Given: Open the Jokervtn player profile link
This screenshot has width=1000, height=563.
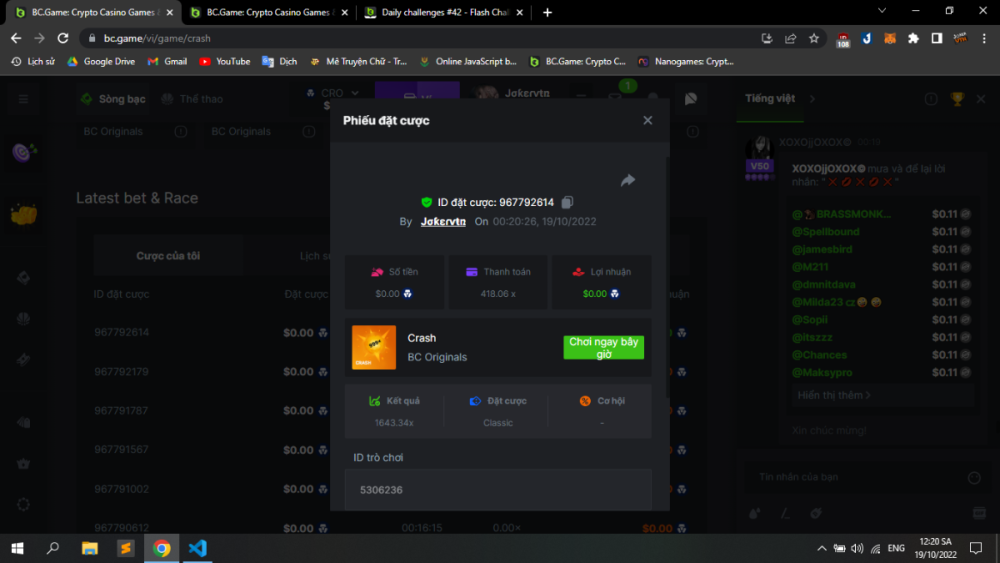Looking at the screenshot, I should (443, 222).
